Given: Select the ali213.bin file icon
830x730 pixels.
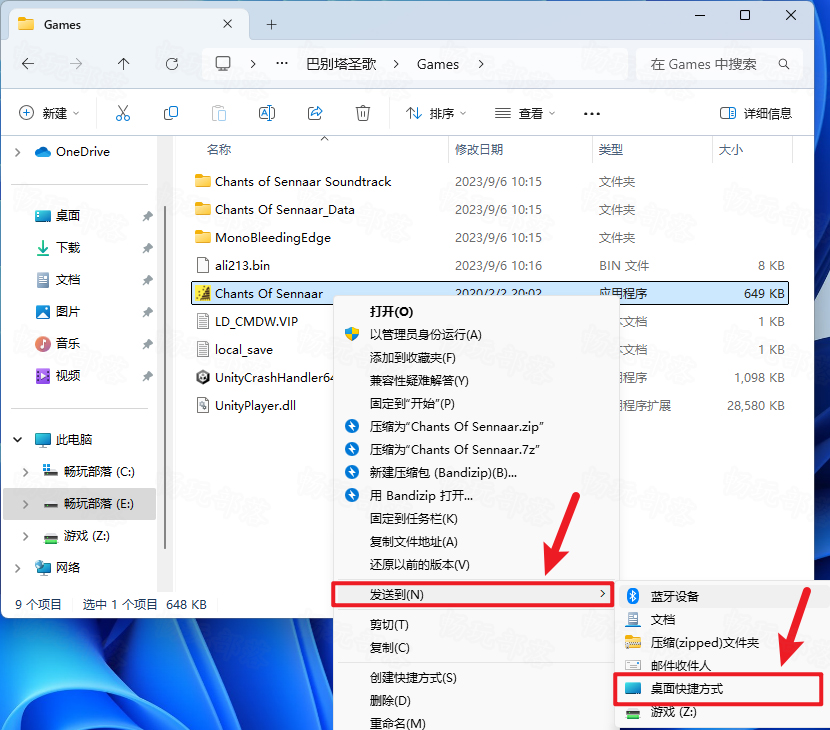Looking at the screenshot, I should pyautogui.click(x=203, y=265).
